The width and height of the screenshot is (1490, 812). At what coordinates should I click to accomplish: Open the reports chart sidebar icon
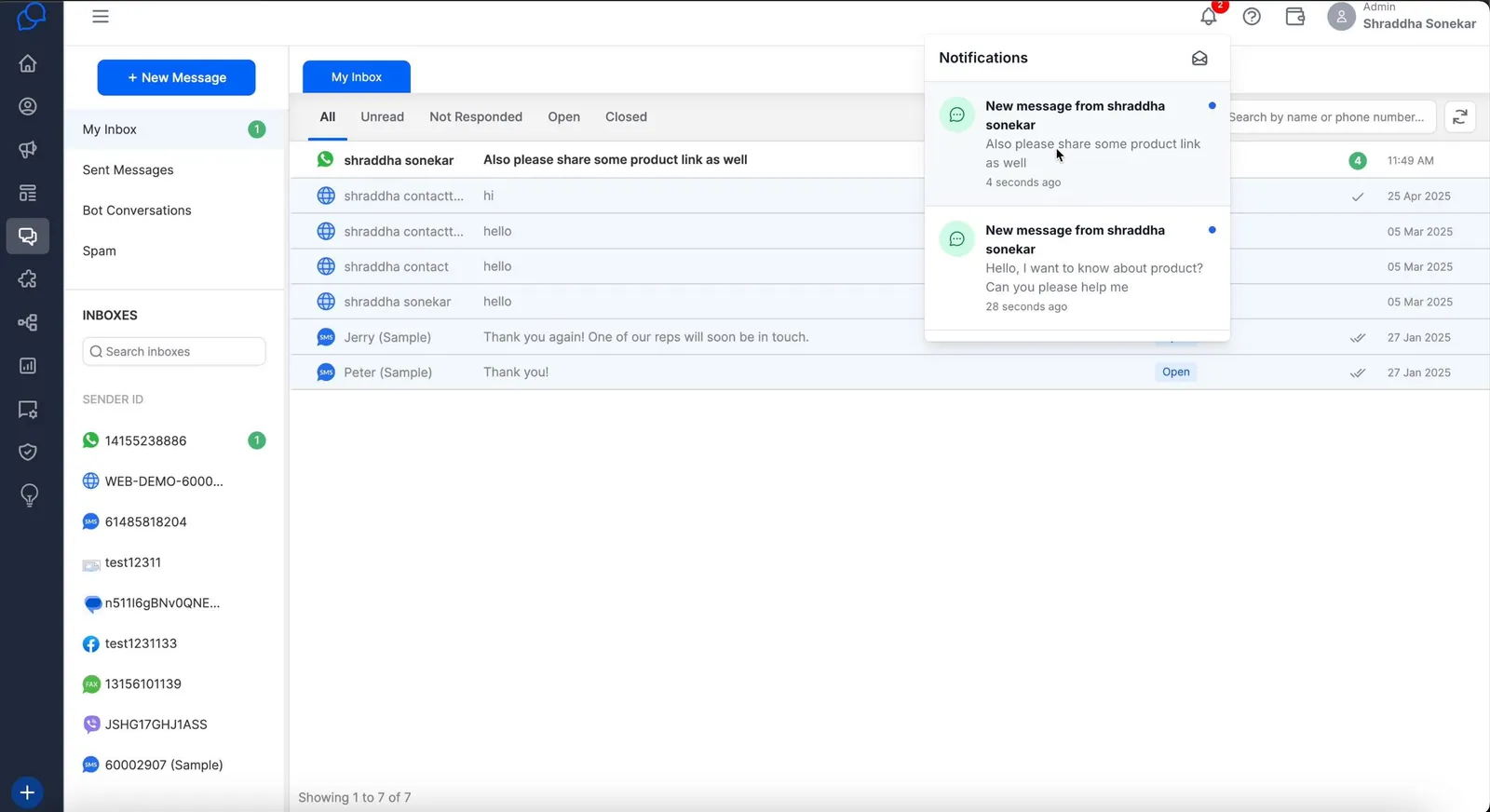28,366
